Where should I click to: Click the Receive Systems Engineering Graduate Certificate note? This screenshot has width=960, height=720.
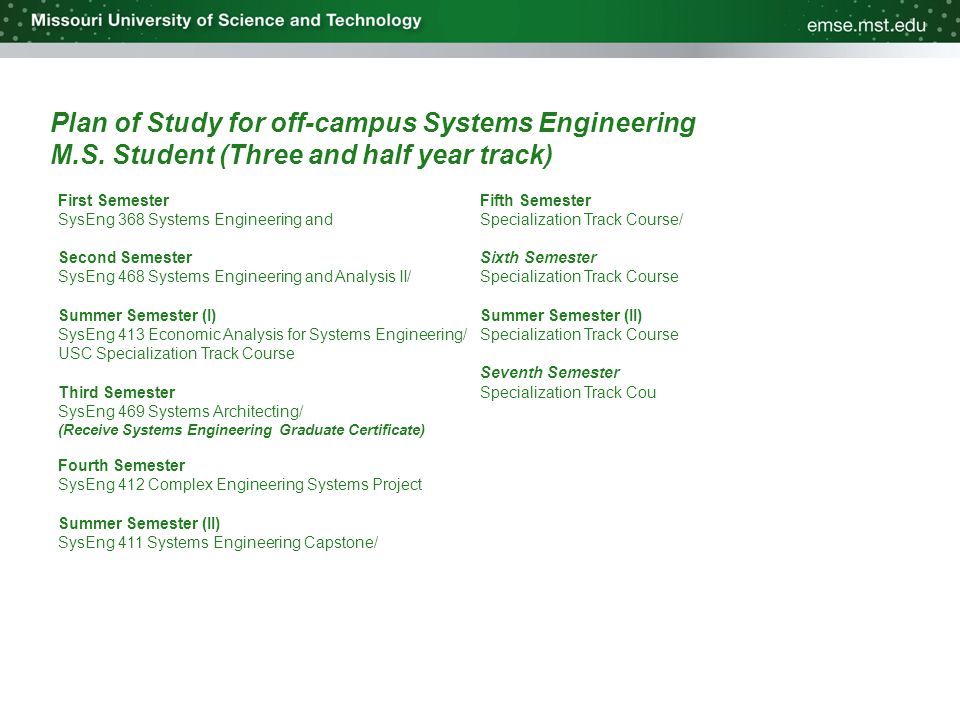pos(241,430)
